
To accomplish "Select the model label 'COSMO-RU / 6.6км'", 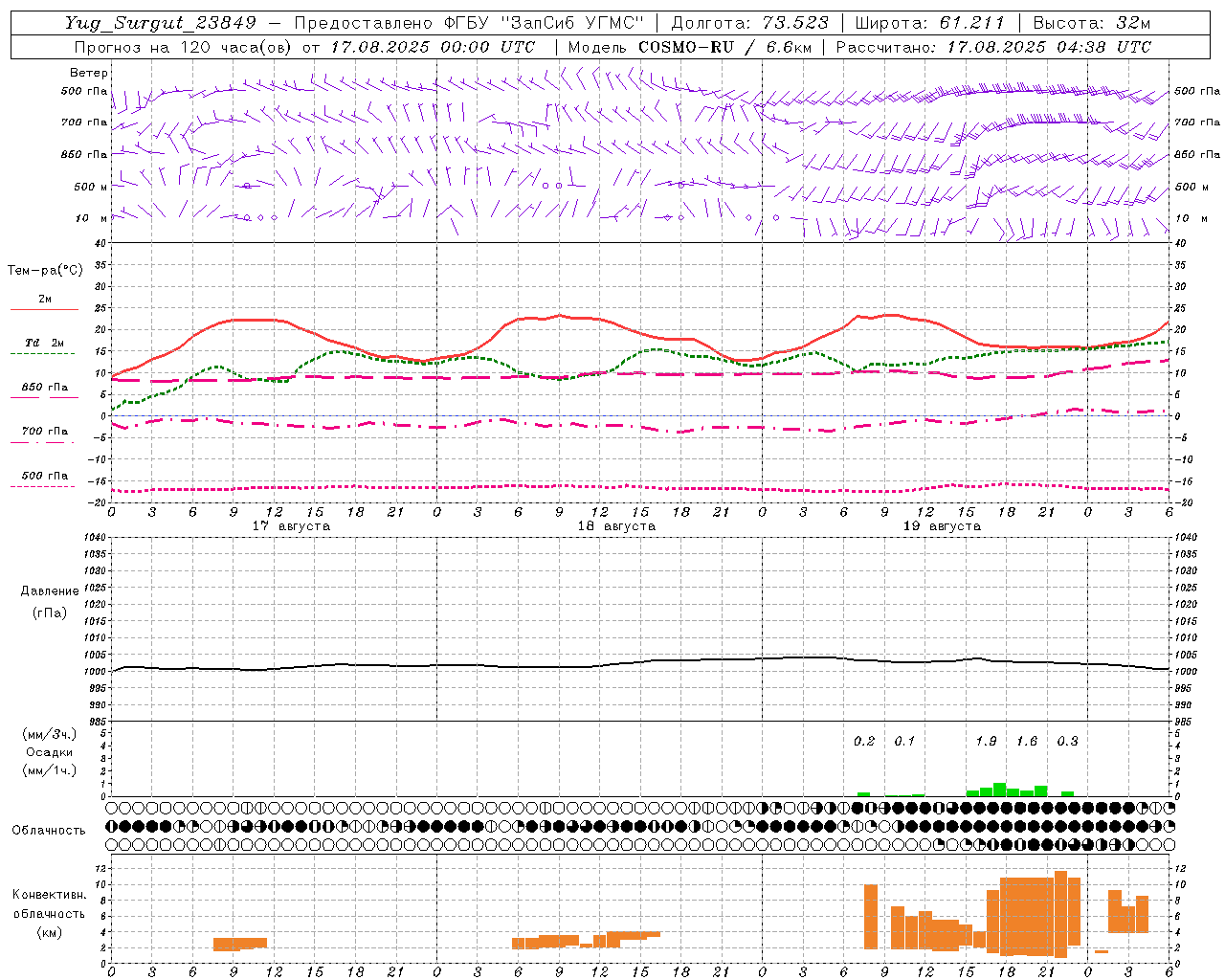I will click(x=725, y=47).
